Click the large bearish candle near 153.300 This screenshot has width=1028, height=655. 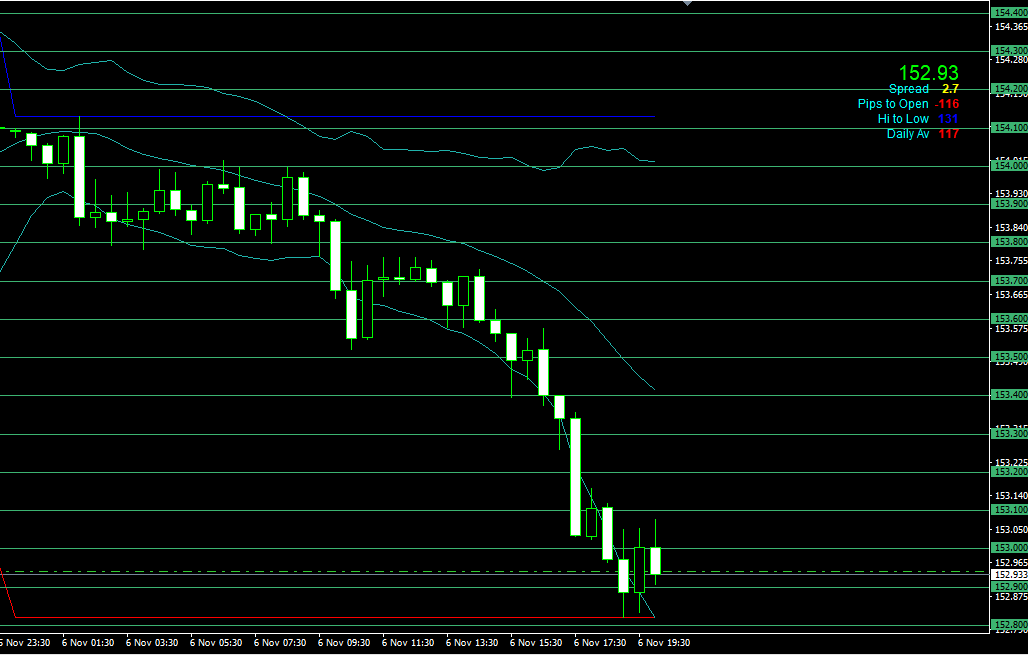point(576,477)
